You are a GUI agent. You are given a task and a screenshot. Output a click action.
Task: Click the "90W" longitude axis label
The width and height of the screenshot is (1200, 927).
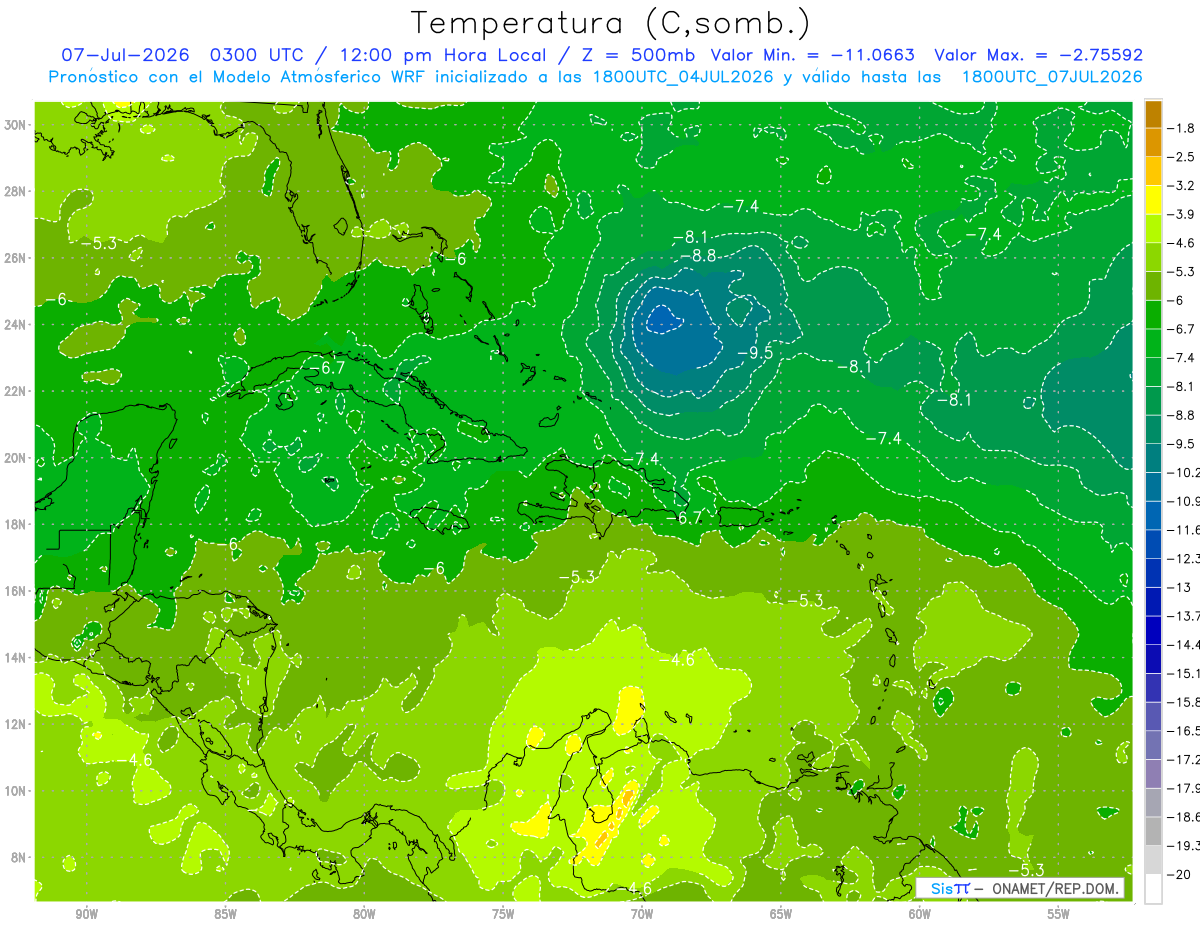86,914
